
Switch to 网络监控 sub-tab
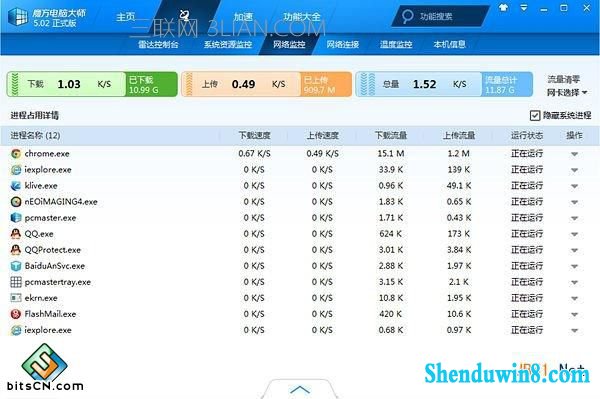289,44
